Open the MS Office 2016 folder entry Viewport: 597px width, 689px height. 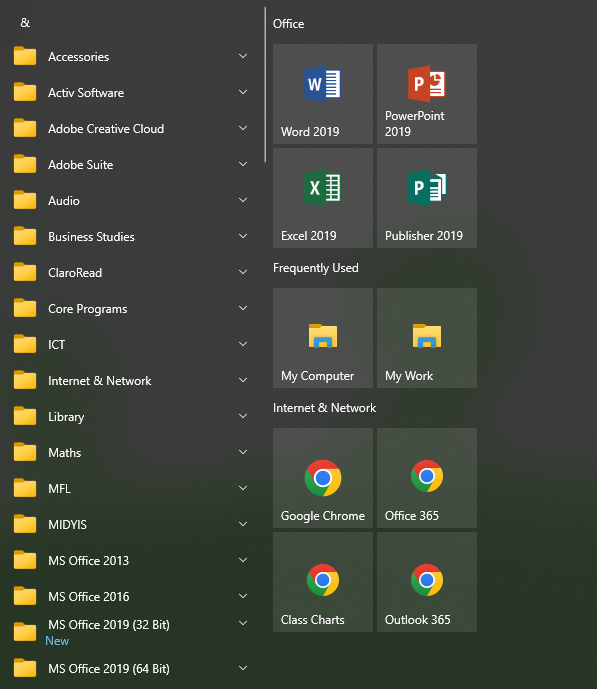tap(131, 597)
